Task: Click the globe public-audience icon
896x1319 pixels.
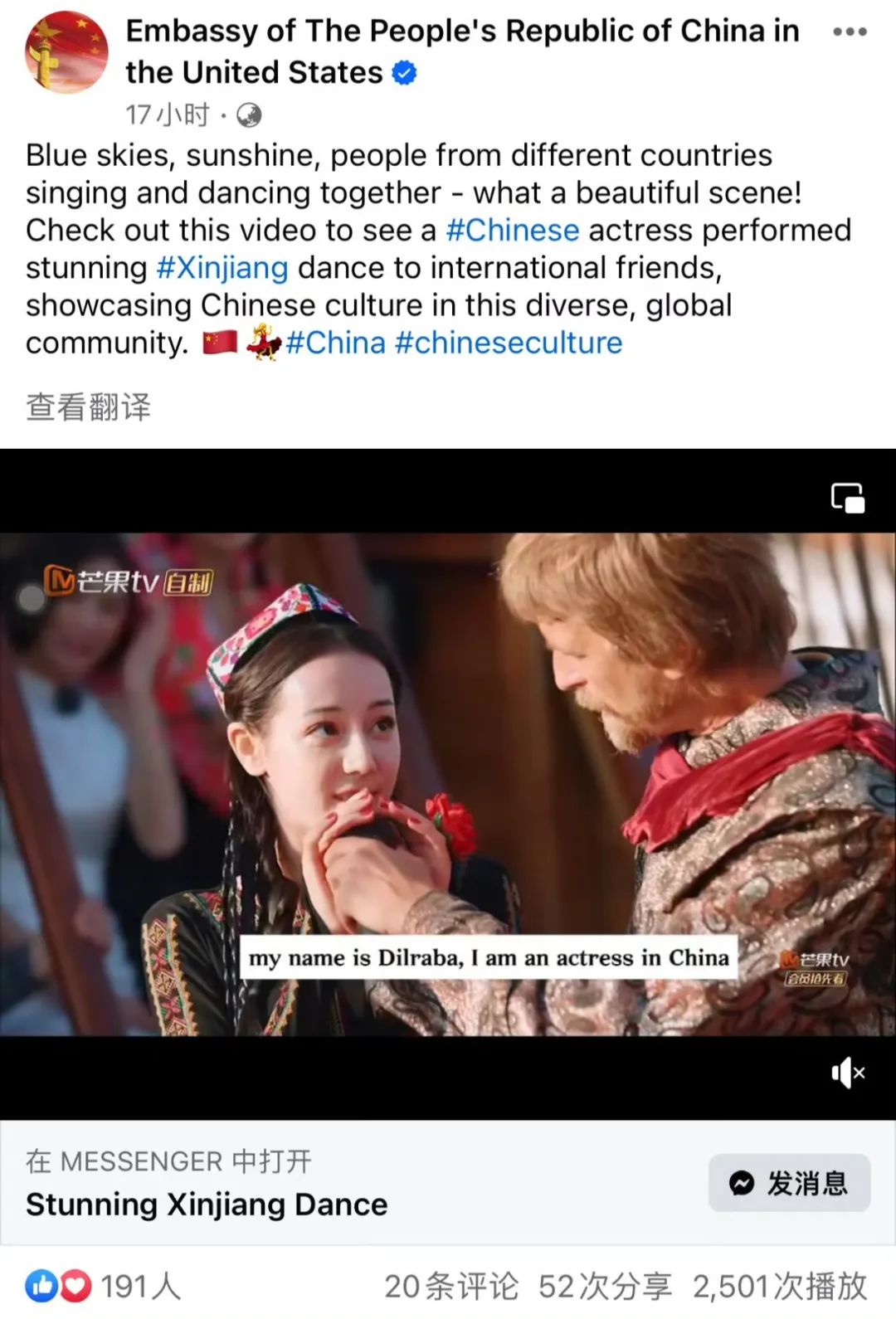Action: [249, 115]
